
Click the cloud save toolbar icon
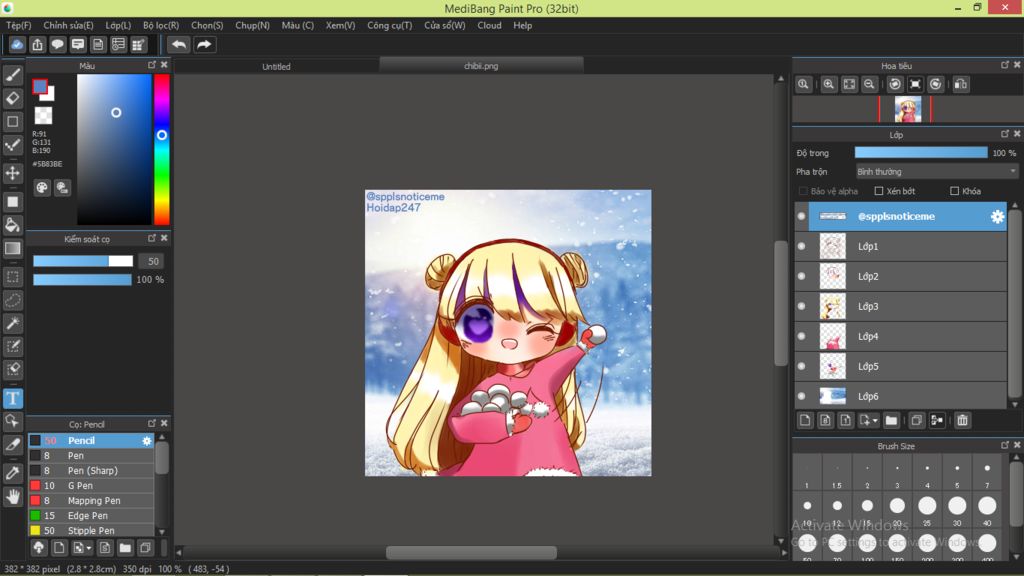pyautogui.click(x=17, y=44)
